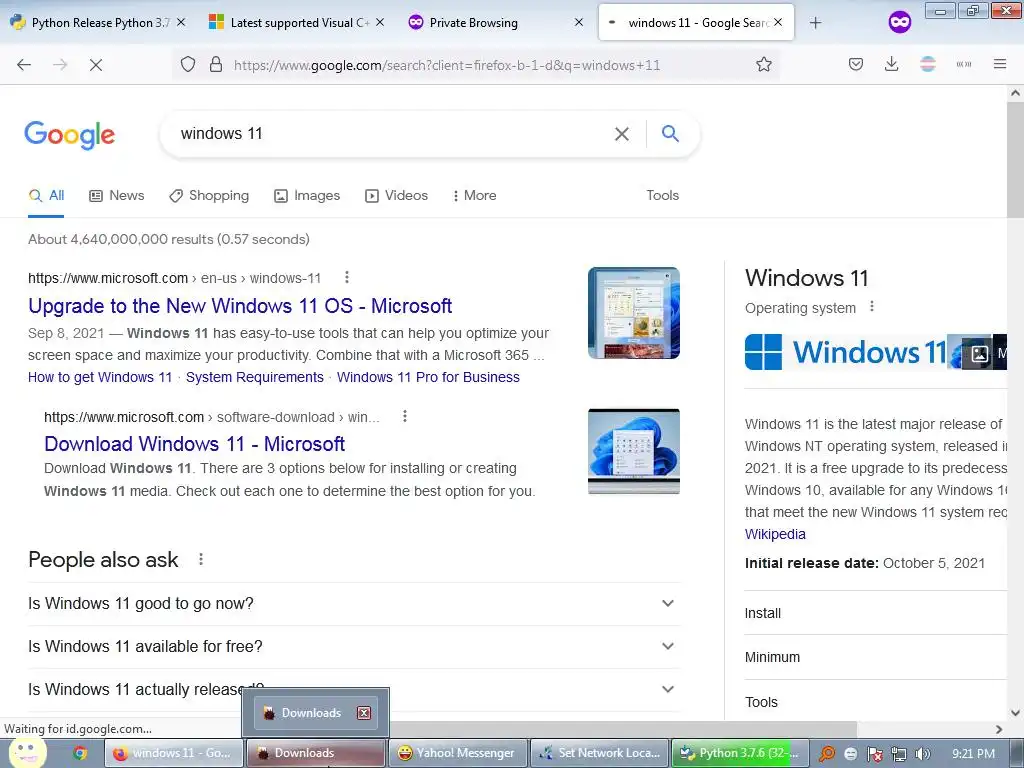Expand the Install section in knowledge panel
The height and width of the screenshot is (768, 1024).
coord(875,613)
